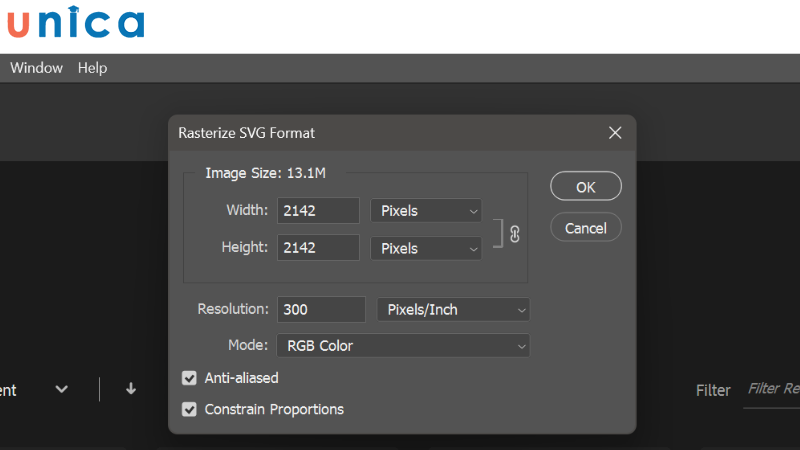This screenshot has height=450, width=800.
Task: Open the Help menu
Action: click(x=92, y=68)
